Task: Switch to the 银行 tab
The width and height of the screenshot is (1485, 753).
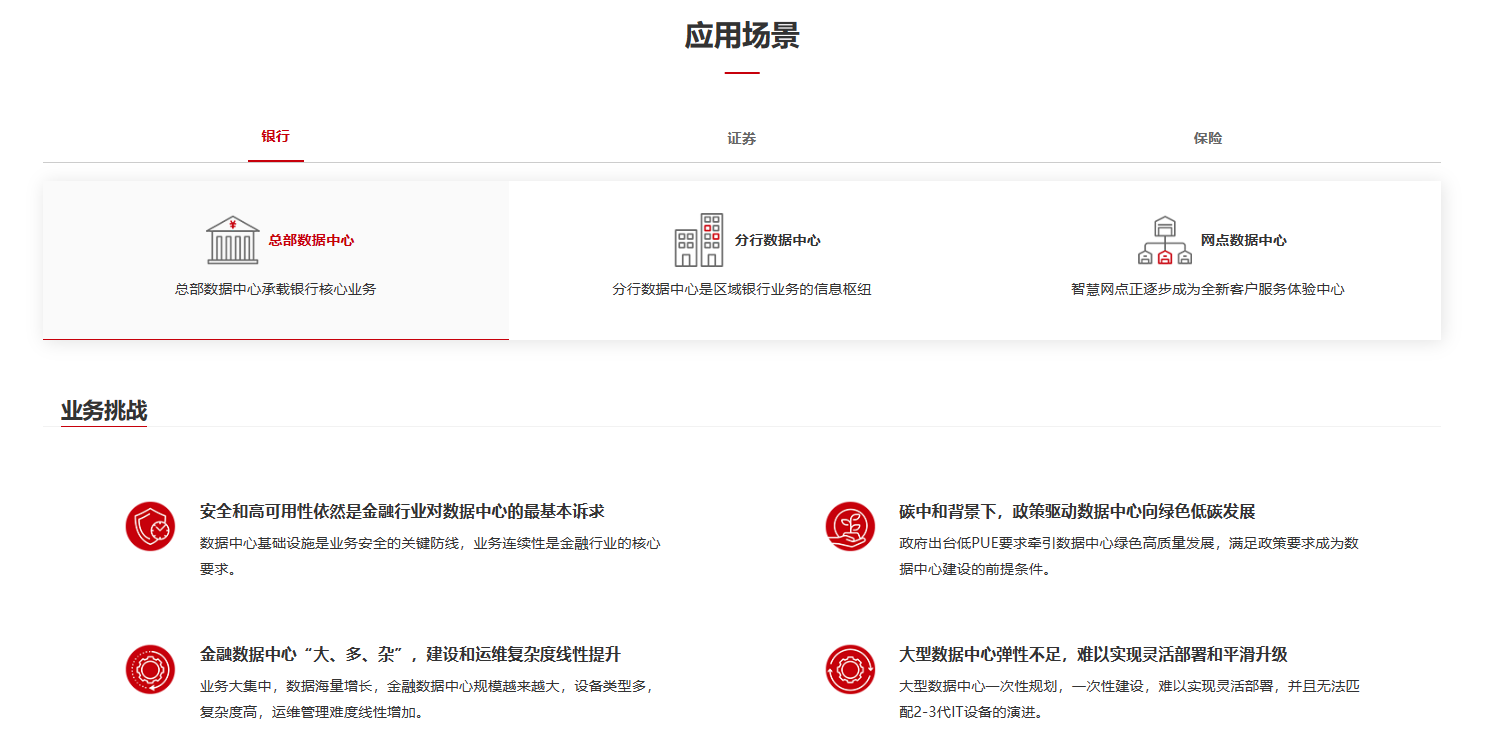Action: [276, 137]
